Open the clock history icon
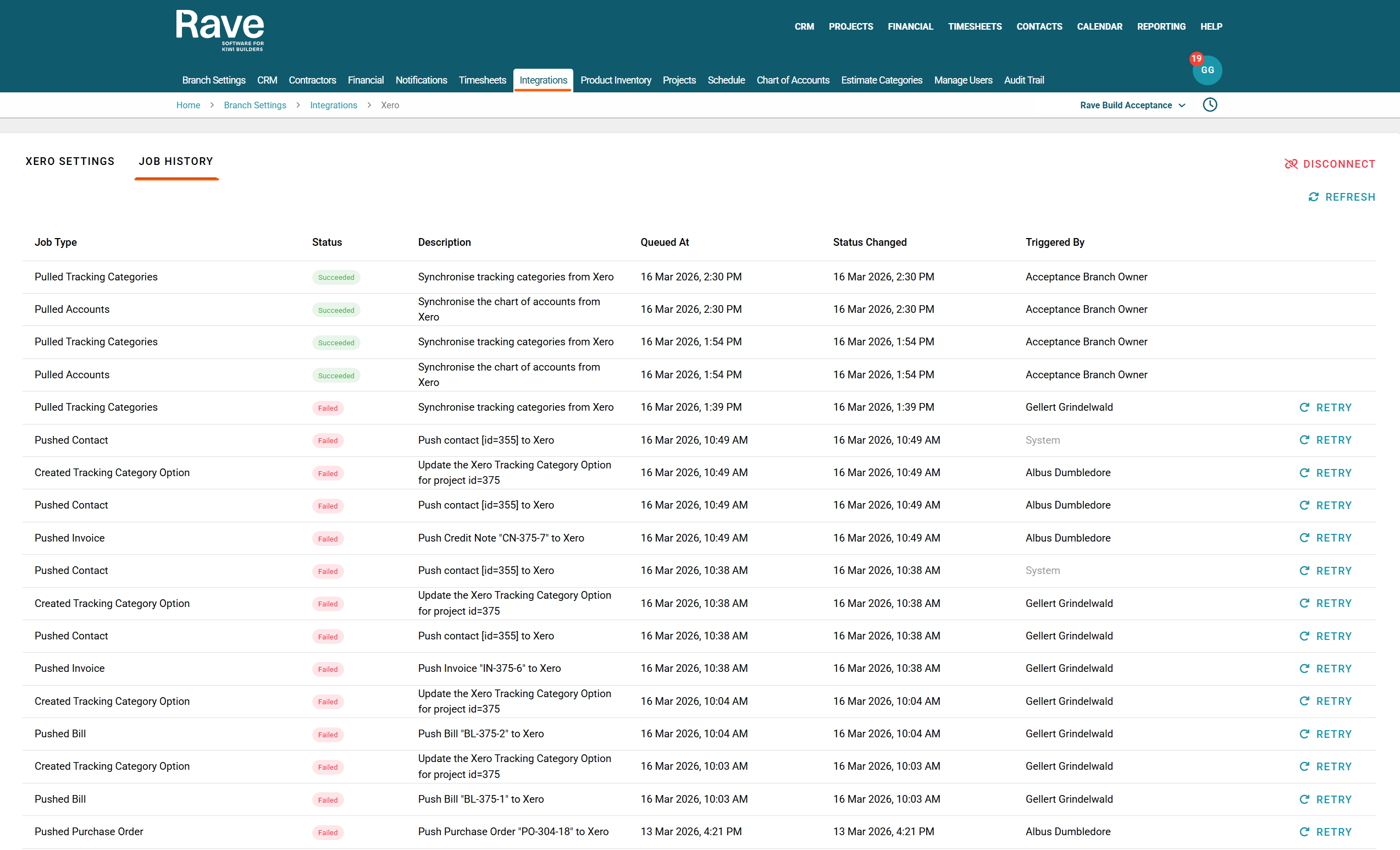This screenshot has width=1400, height=850. tap(1210, 104)
